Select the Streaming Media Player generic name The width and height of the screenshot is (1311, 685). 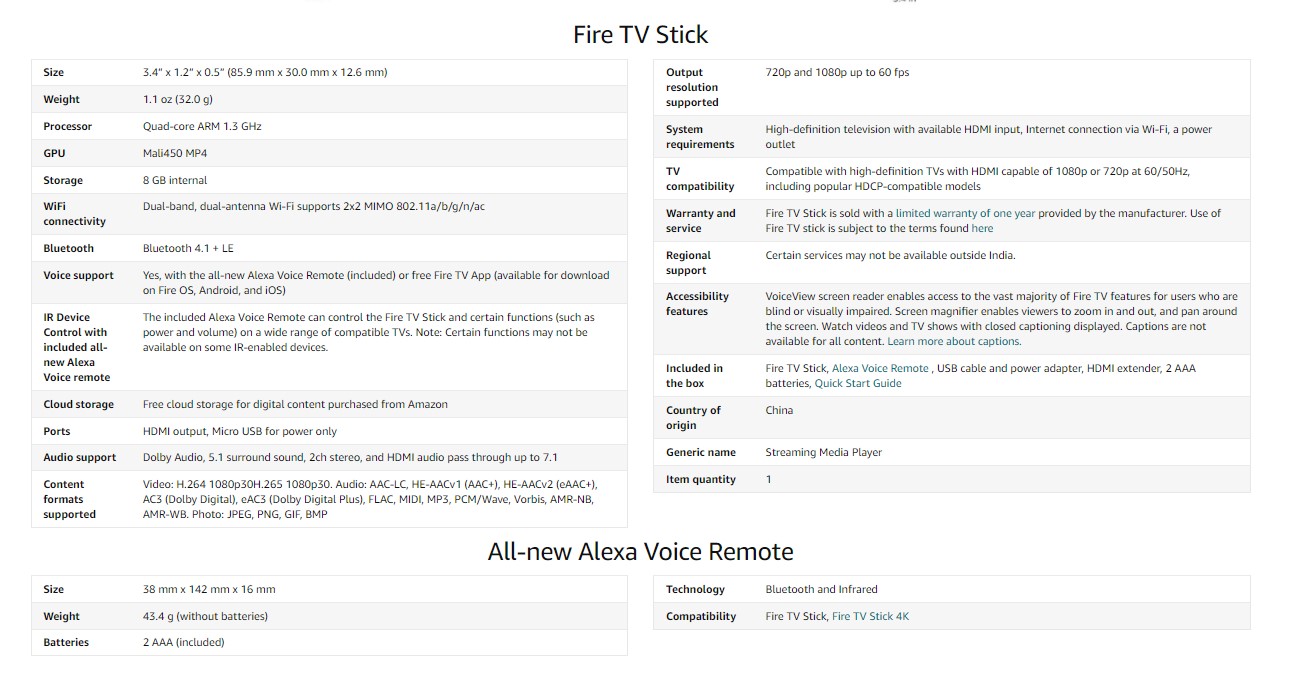pos(824,452)
